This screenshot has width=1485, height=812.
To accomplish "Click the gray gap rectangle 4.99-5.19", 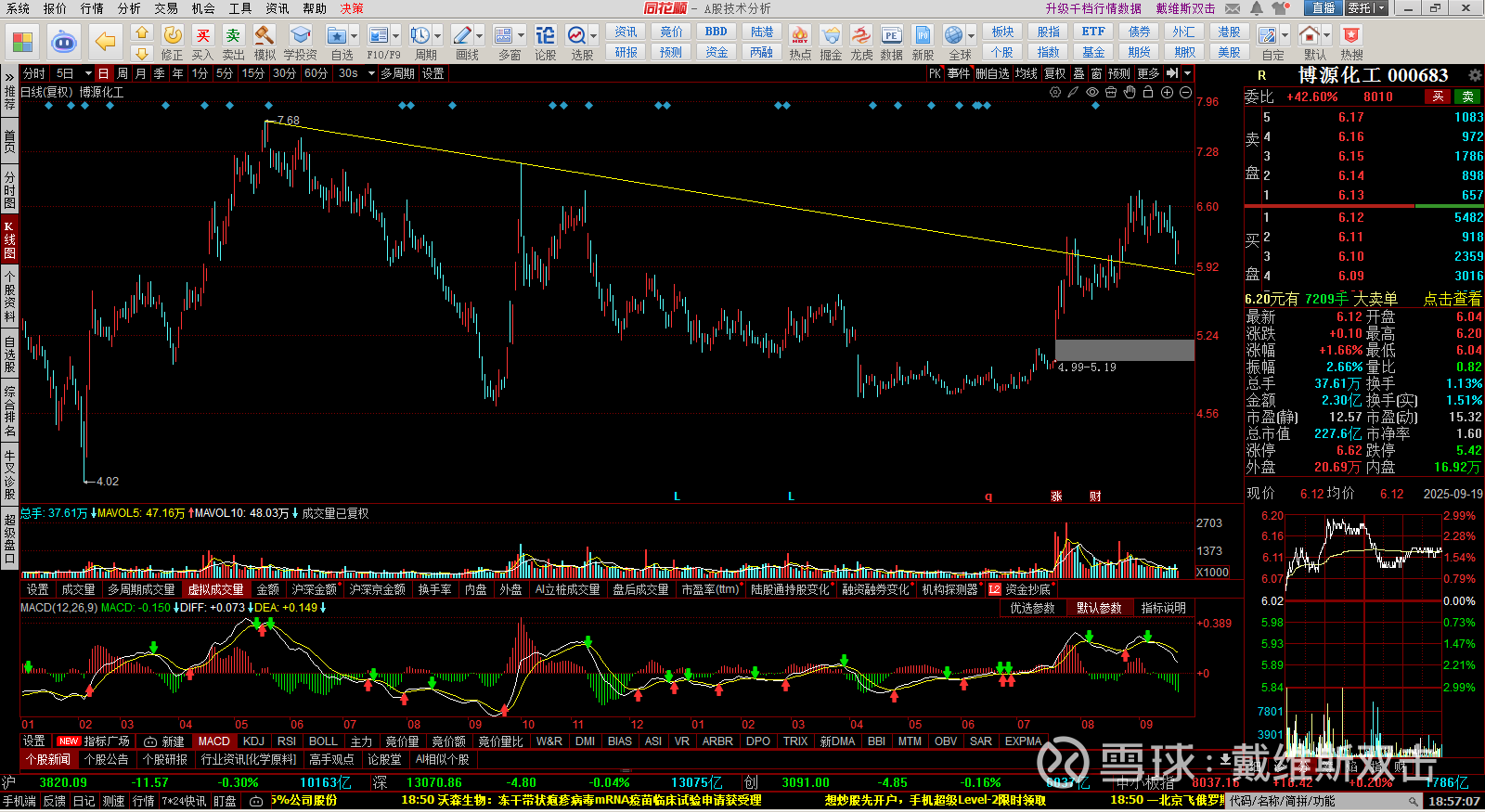I will click(x=1125, y=350).
